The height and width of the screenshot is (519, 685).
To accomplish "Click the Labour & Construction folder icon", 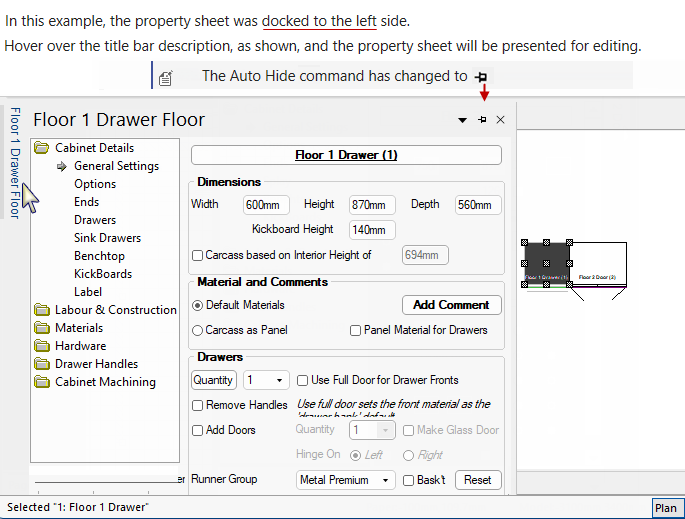I will 42,310.
